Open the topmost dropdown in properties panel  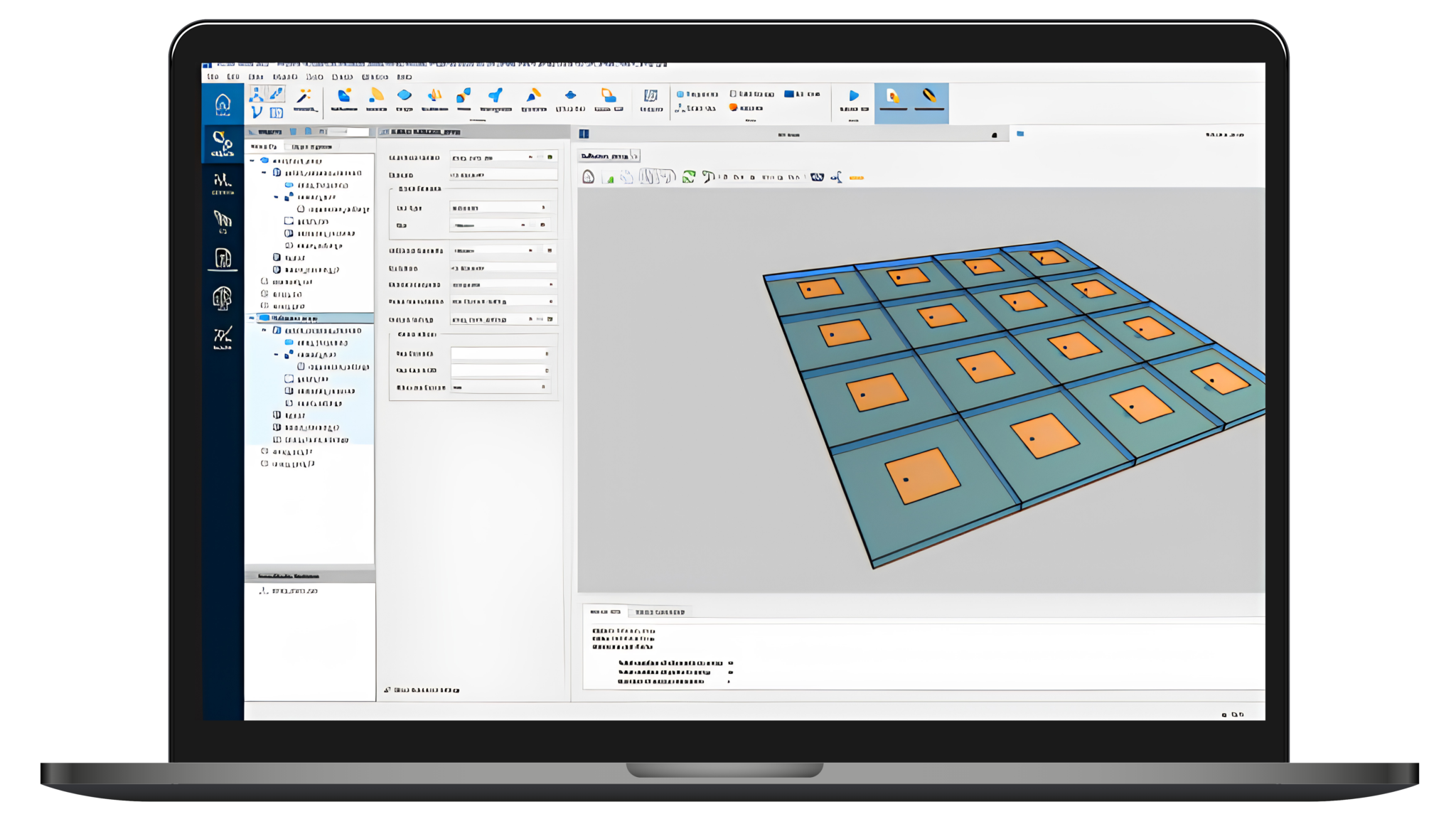click(503, 157)
